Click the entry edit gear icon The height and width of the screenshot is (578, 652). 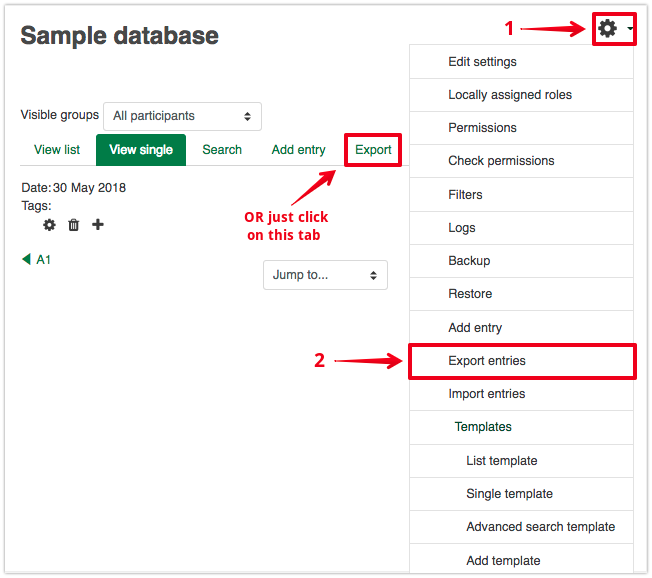(x=49, y=225)
